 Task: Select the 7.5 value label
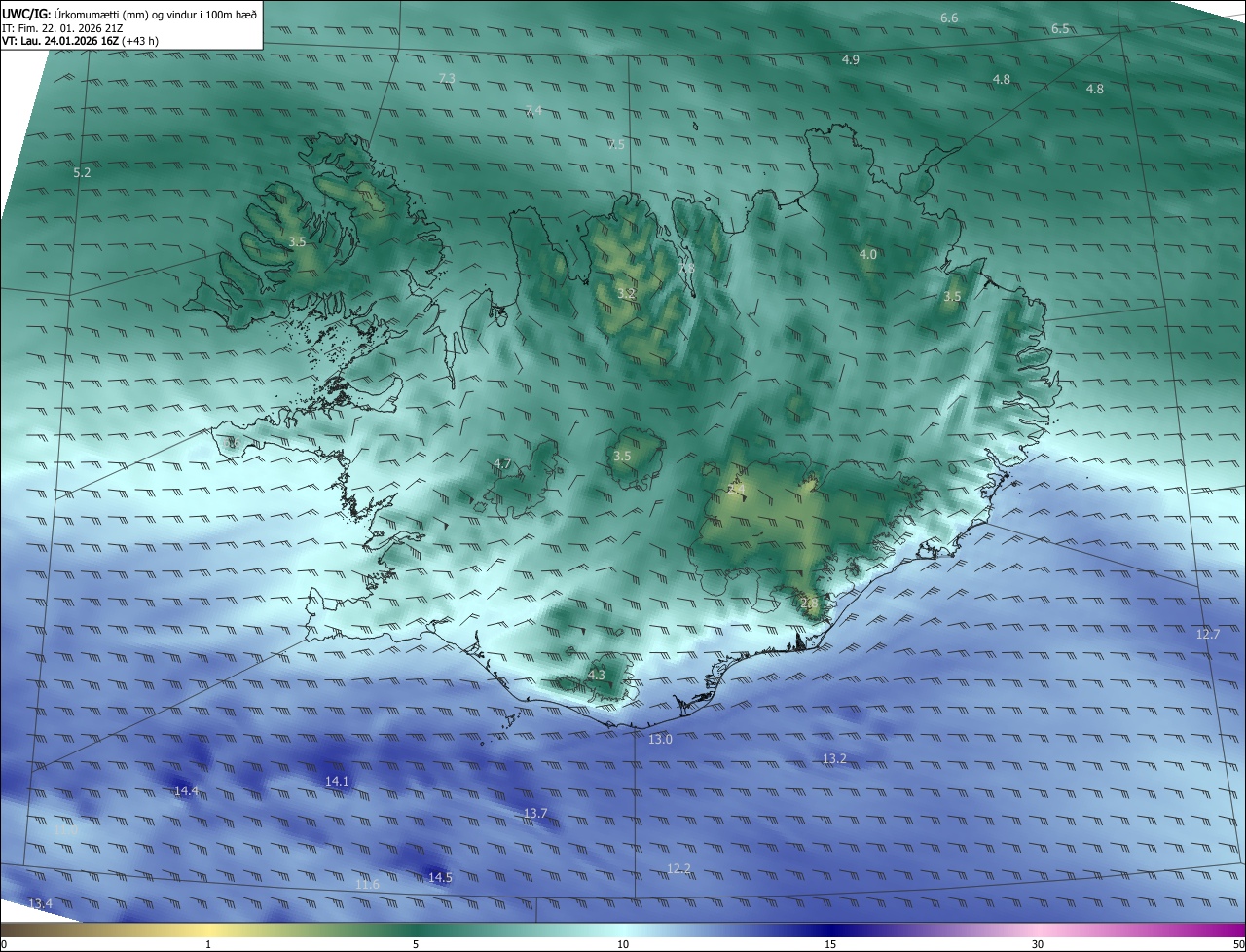coord(616,145)
